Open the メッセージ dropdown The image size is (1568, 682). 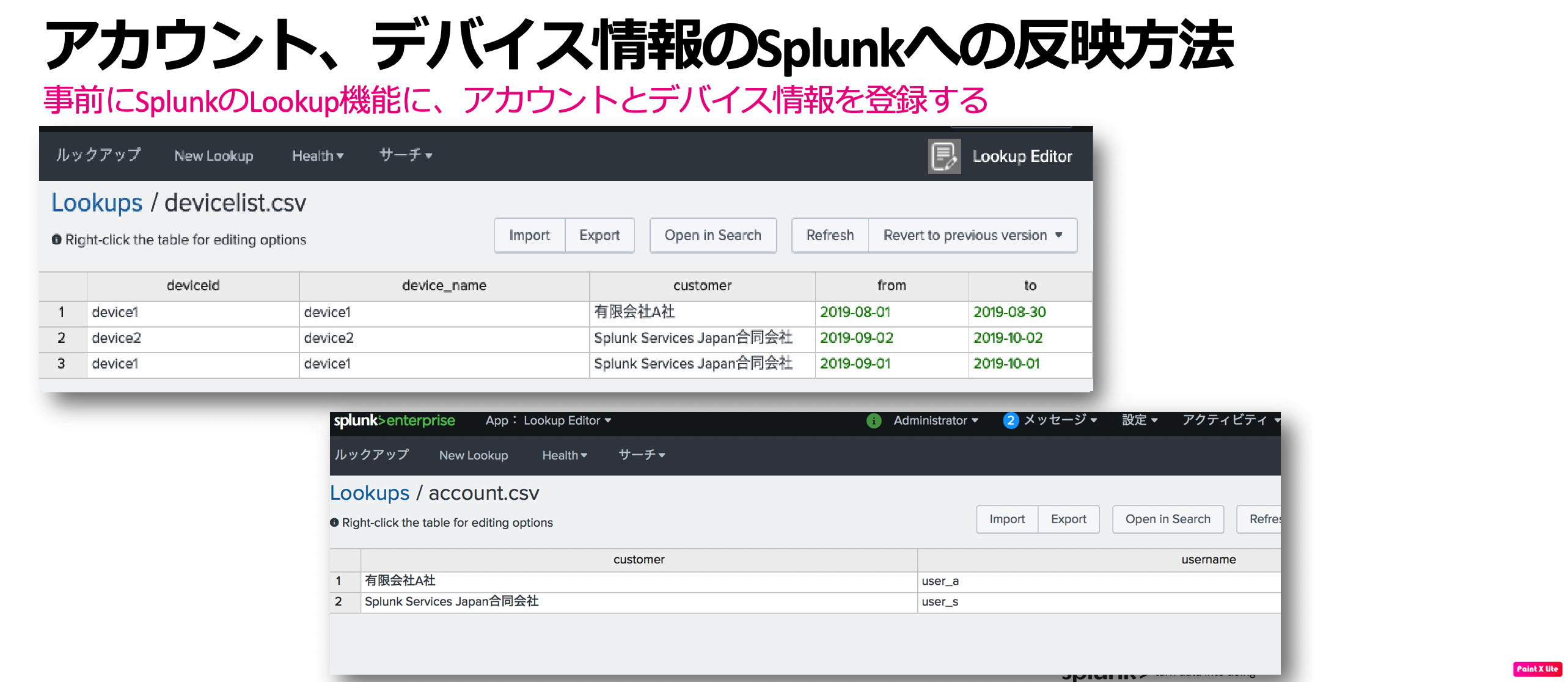pos(1060,420)
